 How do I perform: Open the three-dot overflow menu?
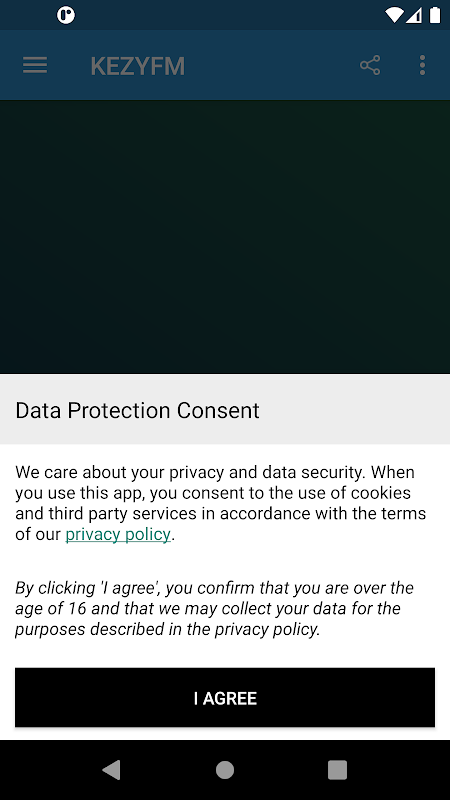[422, 65]
